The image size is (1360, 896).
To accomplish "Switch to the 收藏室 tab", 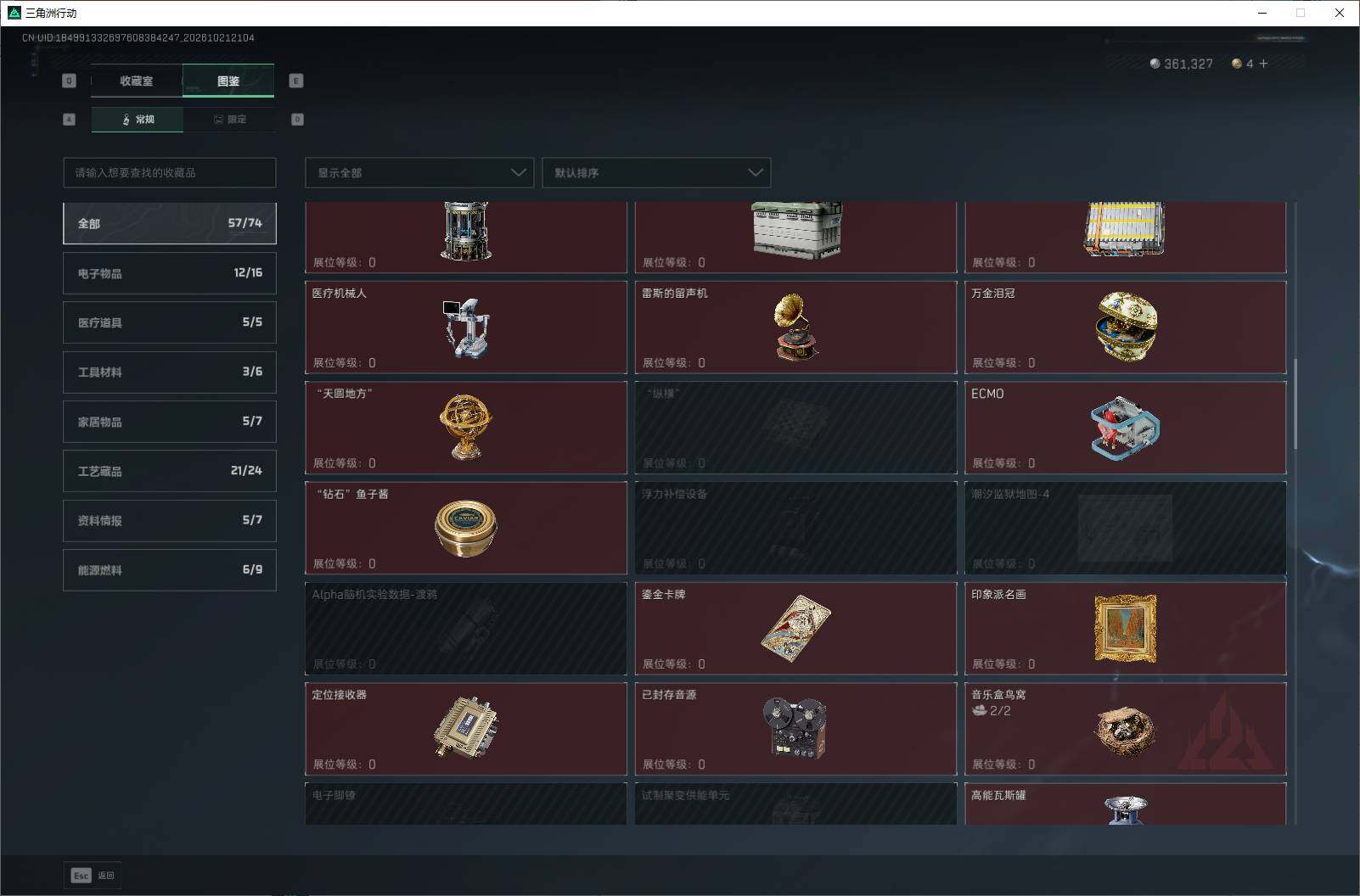I will click(x=136, y=81).
